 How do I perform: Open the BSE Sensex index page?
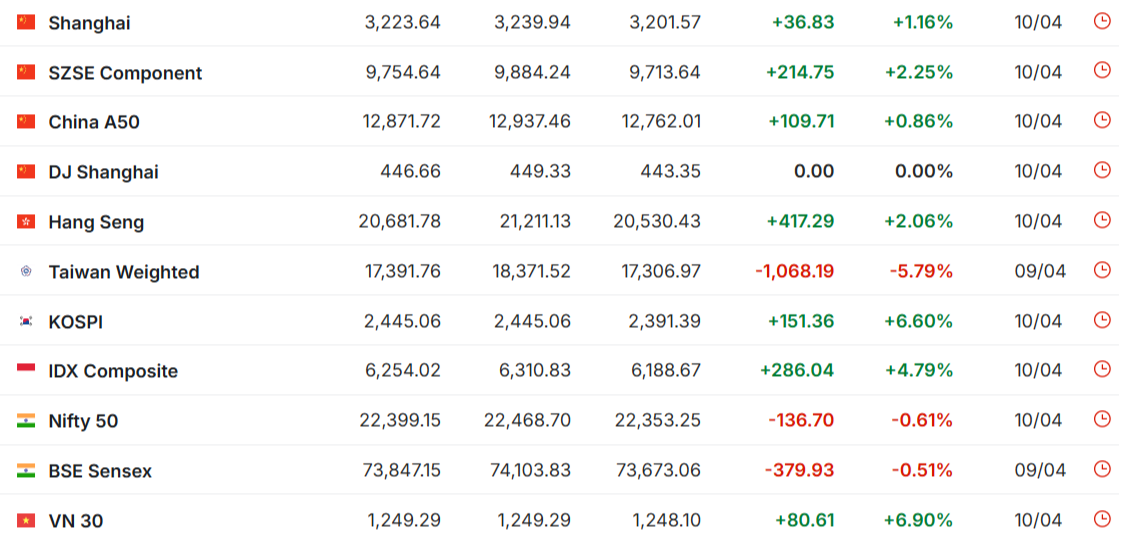(100, 471)
